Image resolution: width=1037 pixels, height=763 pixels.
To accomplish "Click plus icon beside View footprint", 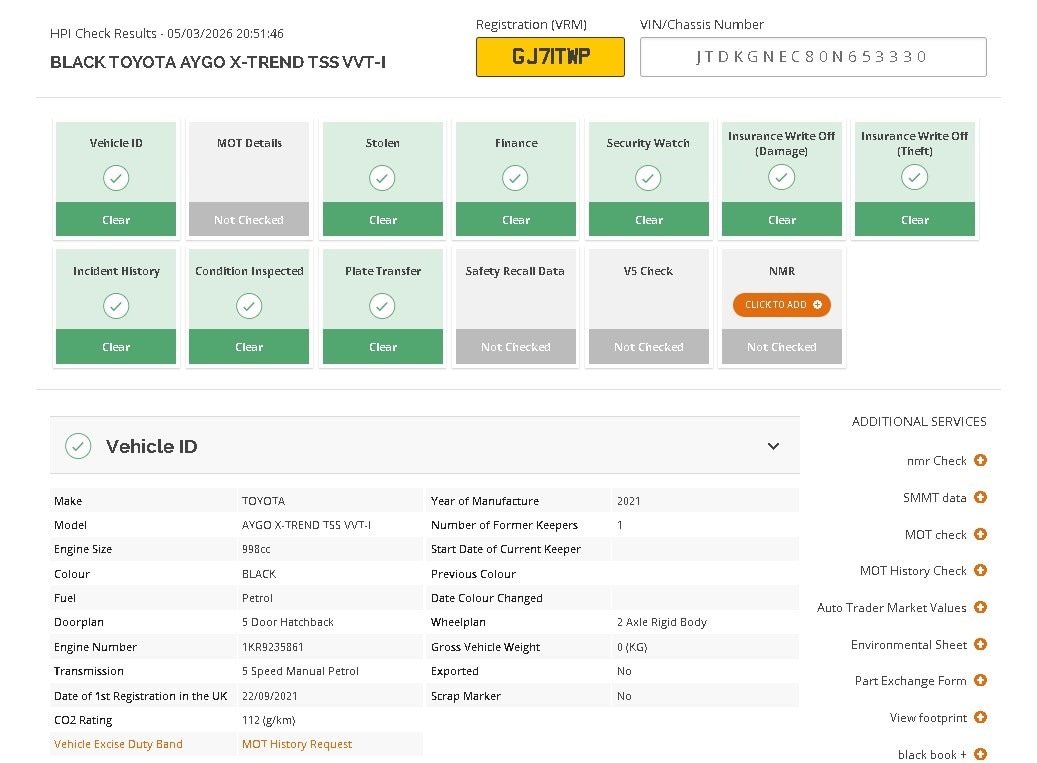I will (x=980, y=717).
